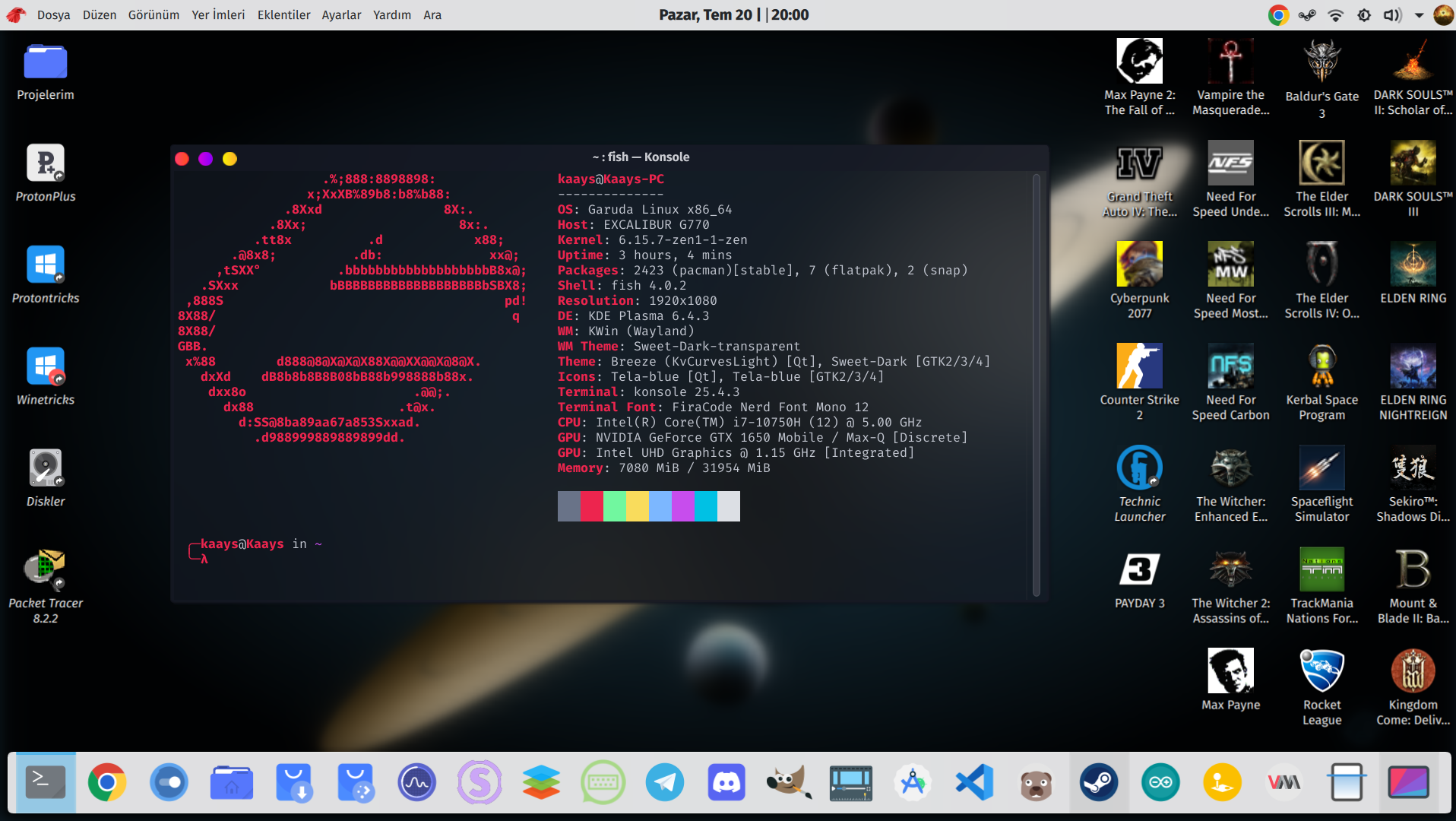Click the pink-purple gradient screen dock icon
This screenshot has height=821, width=1456.
click(x=1408, y=782)
